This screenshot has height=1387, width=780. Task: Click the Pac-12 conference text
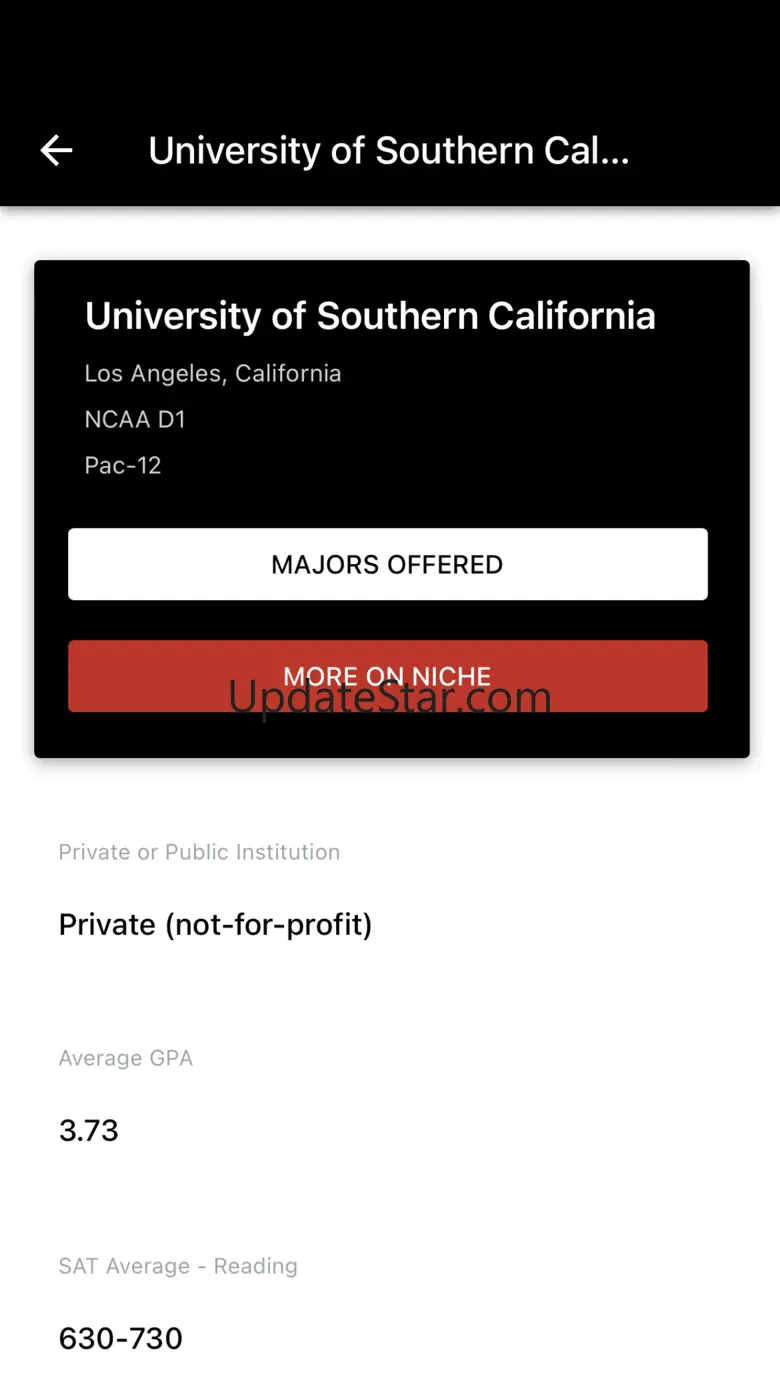(x=122, y=465)
